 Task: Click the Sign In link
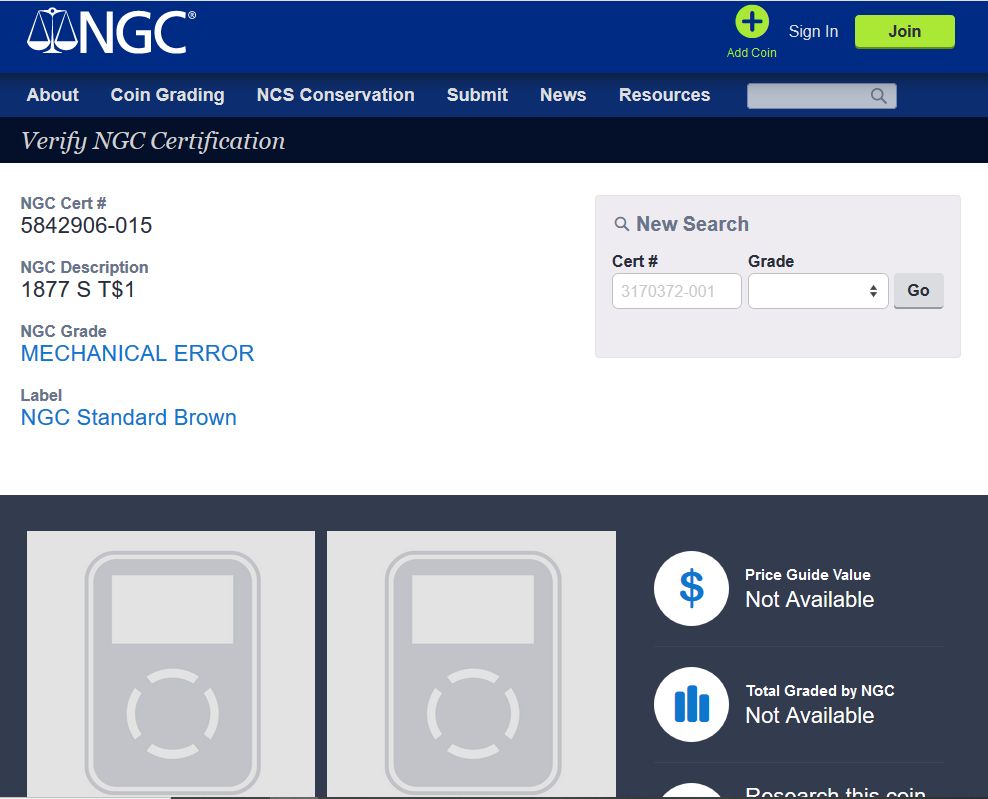tap(813, 31)
